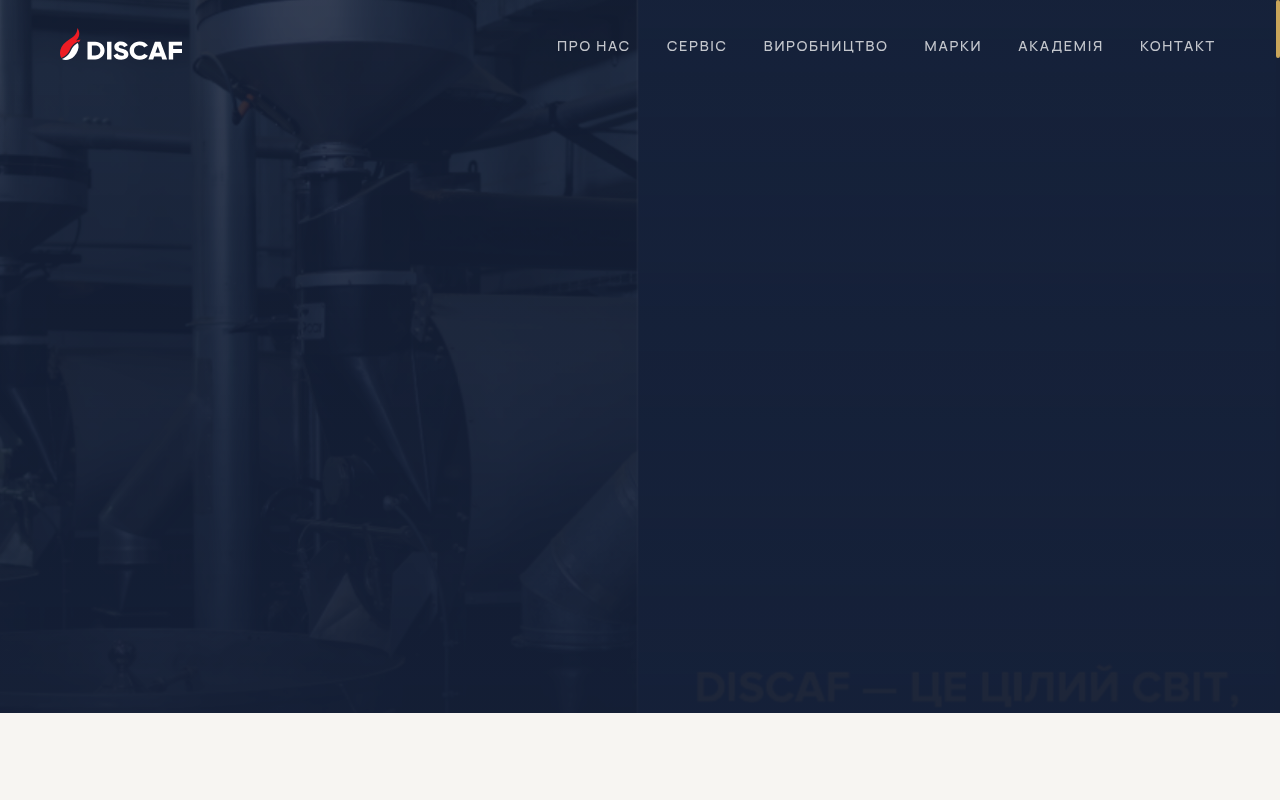The width and height of the screenshot is (1280, 800).
Task: Click the DISCAF wordmark in the header
Action: pyautogui.click(x=134, y=50)
